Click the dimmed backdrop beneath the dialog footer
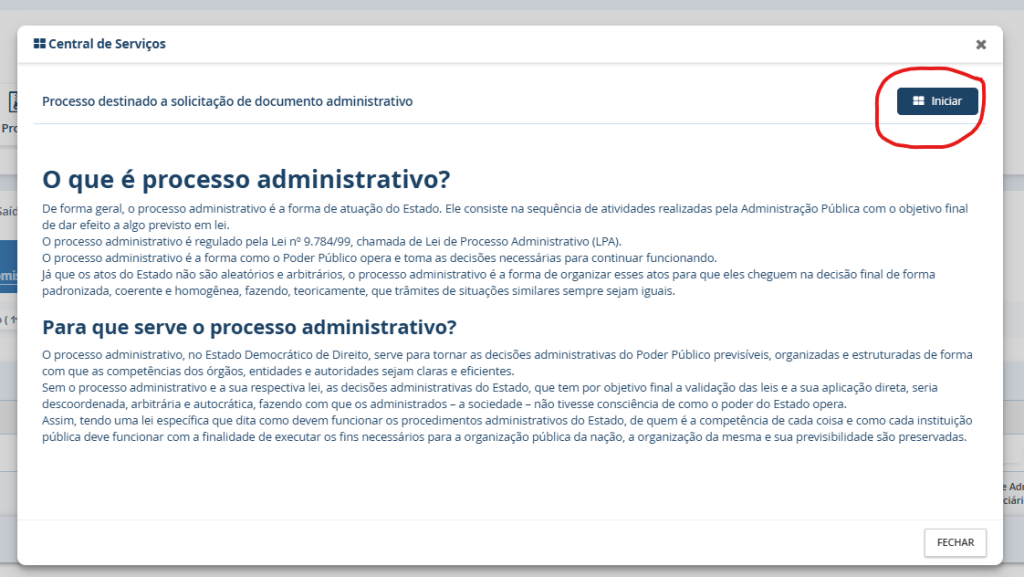This screenshot has width=1024, height=577. pyautogui.click(x=512, y=571)
